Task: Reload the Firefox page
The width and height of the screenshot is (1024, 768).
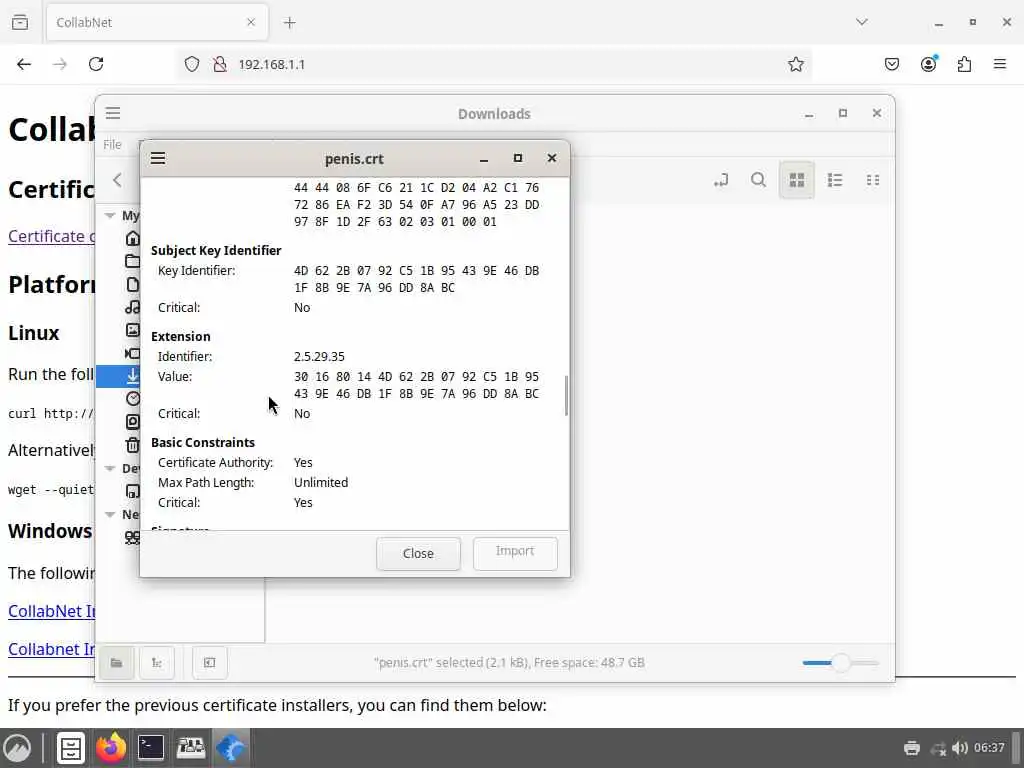Action: (x=96, y=64)
